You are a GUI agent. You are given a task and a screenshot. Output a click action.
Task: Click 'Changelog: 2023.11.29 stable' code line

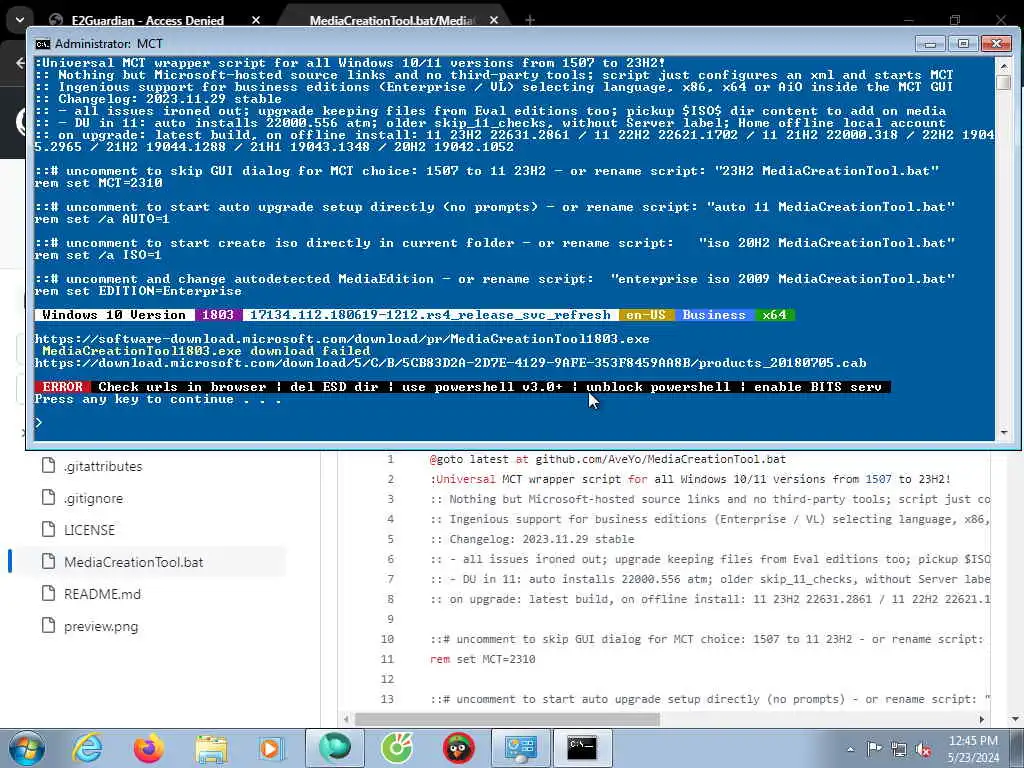click(532, 539)
